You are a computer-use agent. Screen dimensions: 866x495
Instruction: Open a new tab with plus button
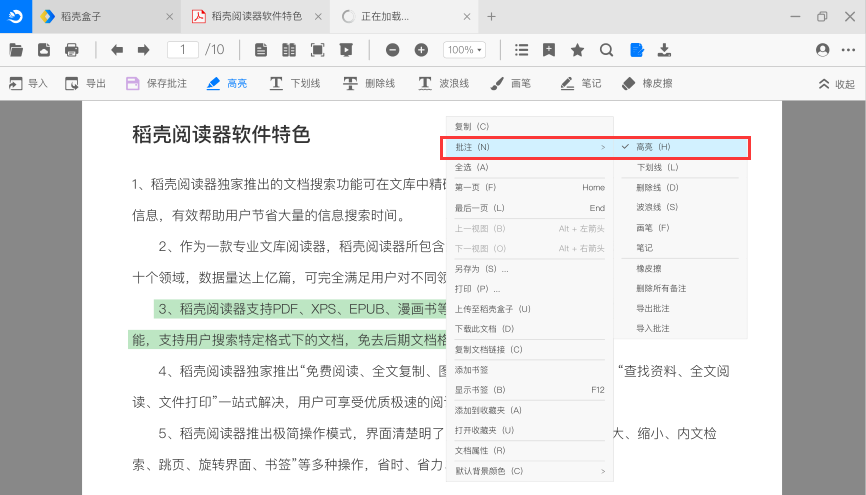point(491,17)
